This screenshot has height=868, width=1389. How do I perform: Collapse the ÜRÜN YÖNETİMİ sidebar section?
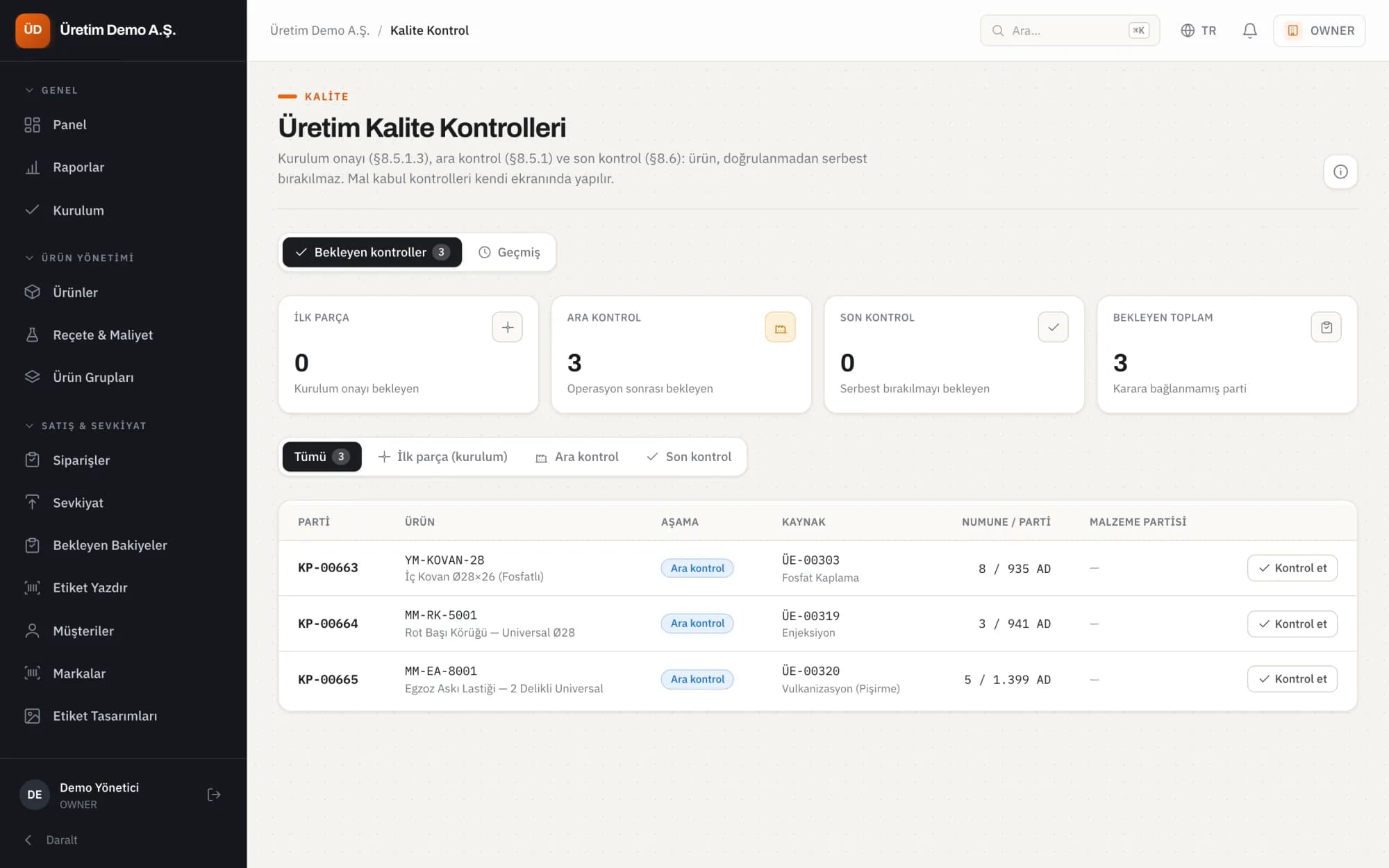tap(79, 258)
